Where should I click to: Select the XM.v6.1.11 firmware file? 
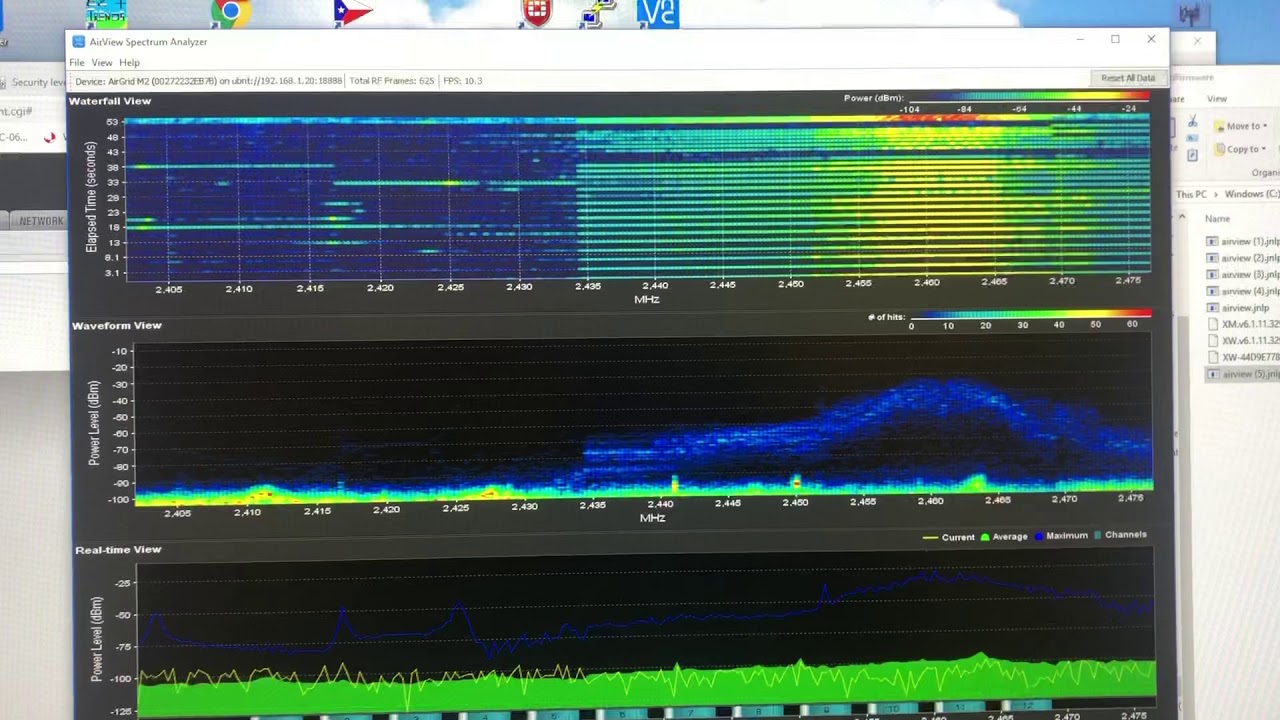pyautogui.click(x=1243, y=324)
